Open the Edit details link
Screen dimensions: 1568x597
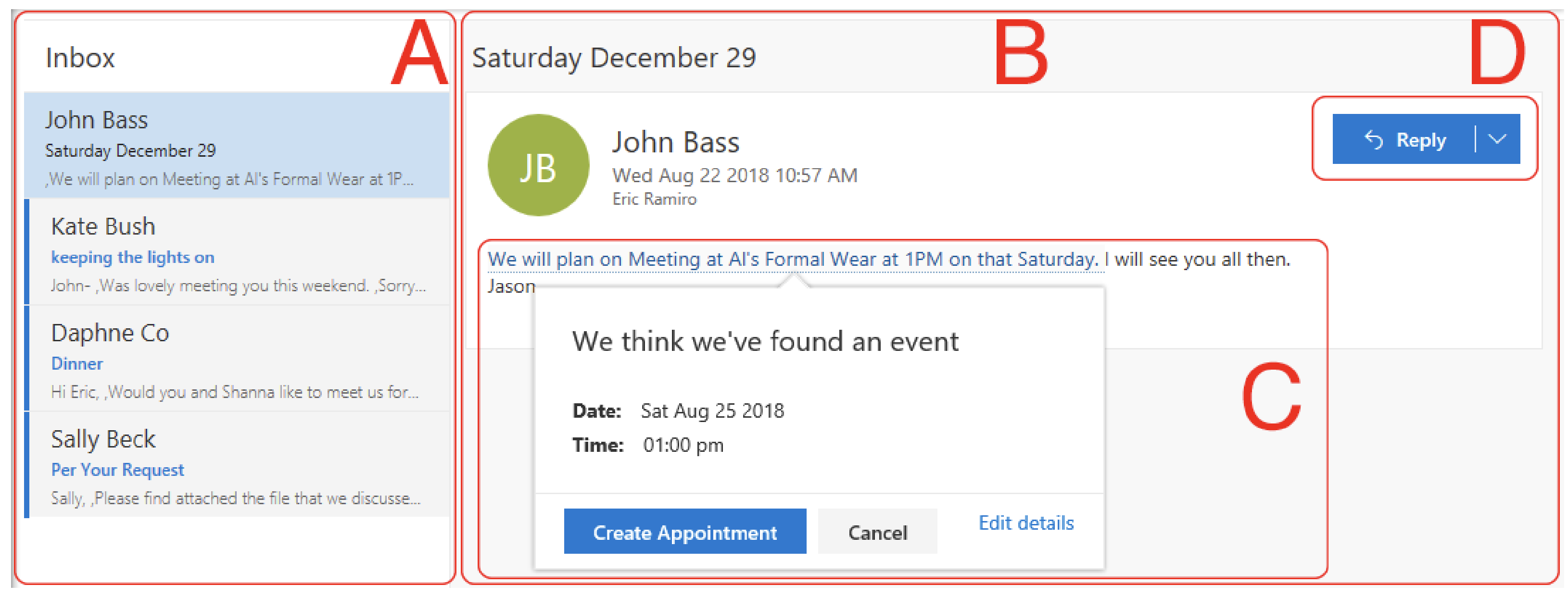[x=1025, y=523]
